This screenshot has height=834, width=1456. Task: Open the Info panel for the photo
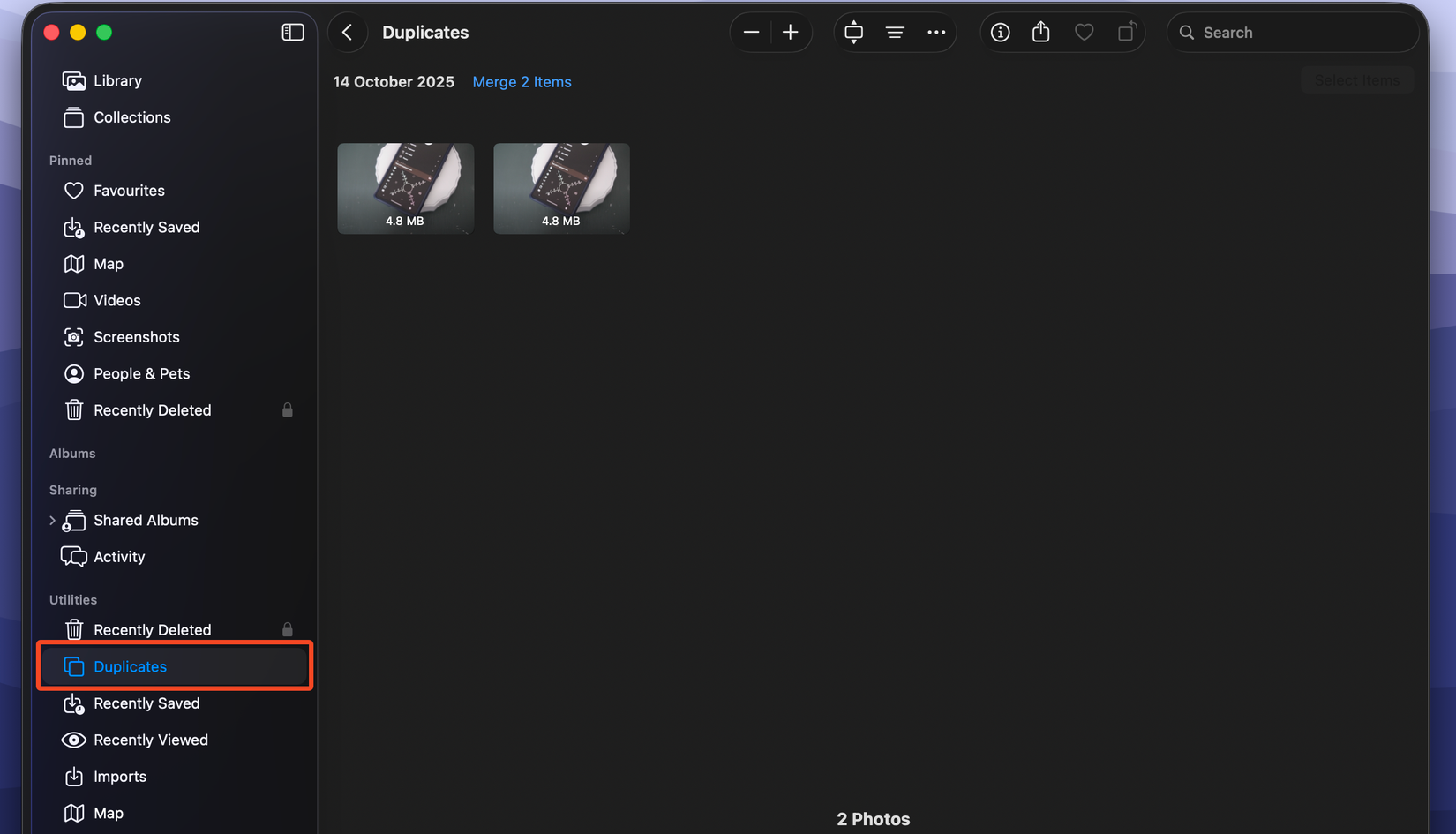1000,32
